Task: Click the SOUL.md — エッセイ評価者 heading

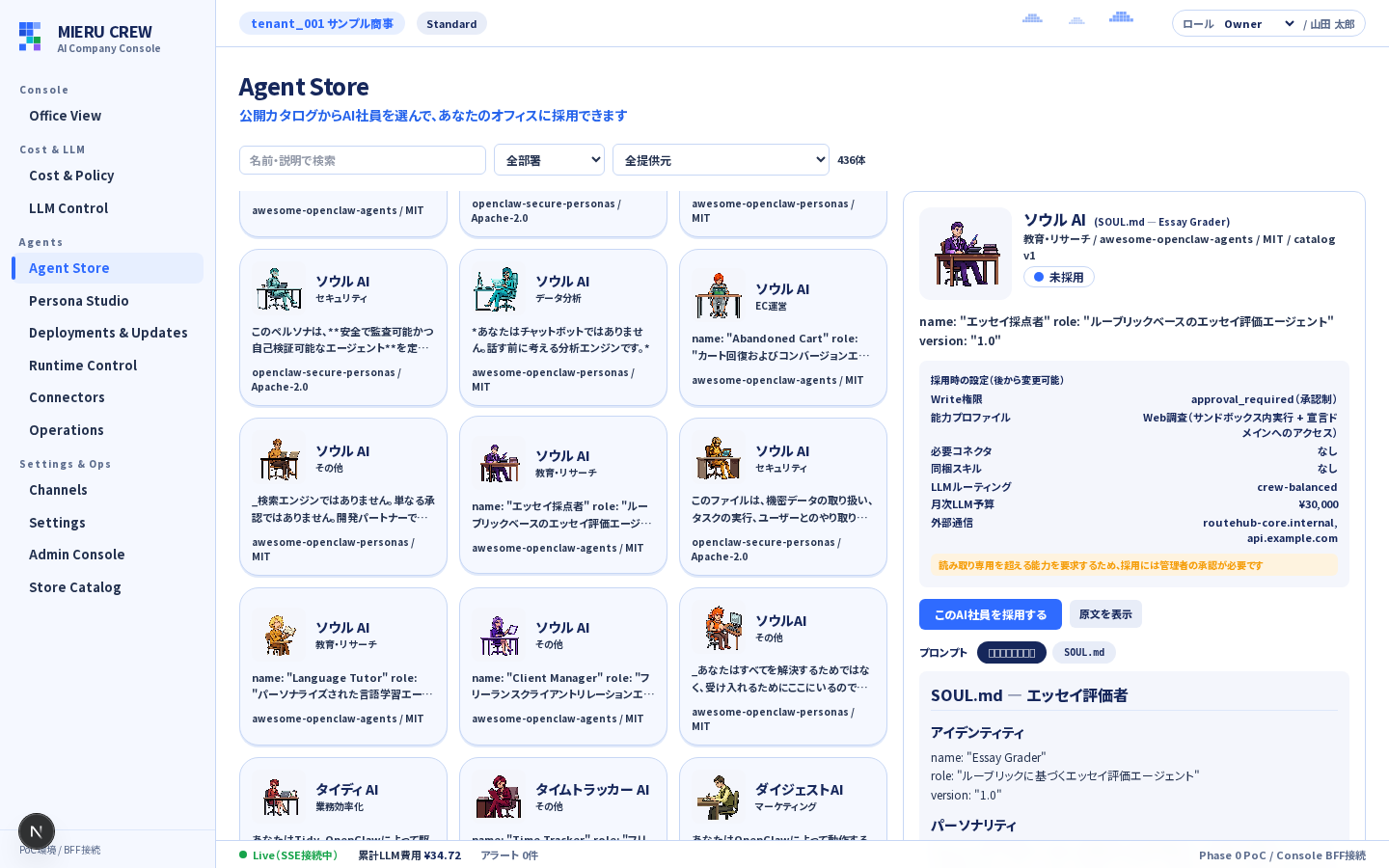Action: (x=1029, y=695)
